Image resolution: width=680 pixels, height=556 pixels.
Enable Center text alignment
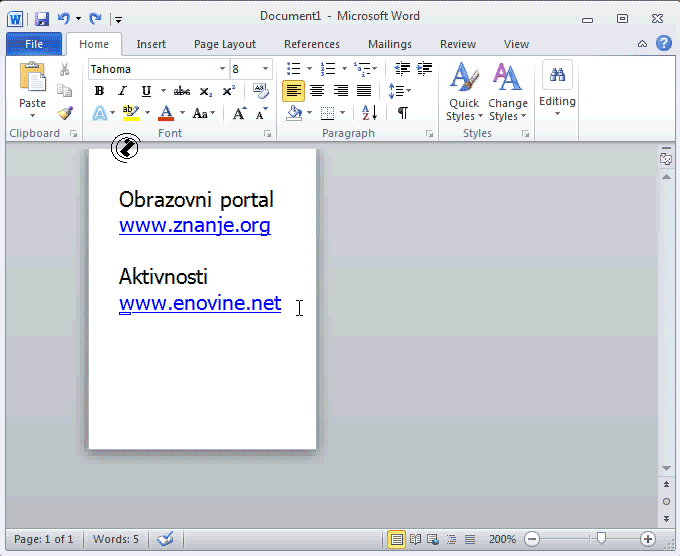coord(317,91)
